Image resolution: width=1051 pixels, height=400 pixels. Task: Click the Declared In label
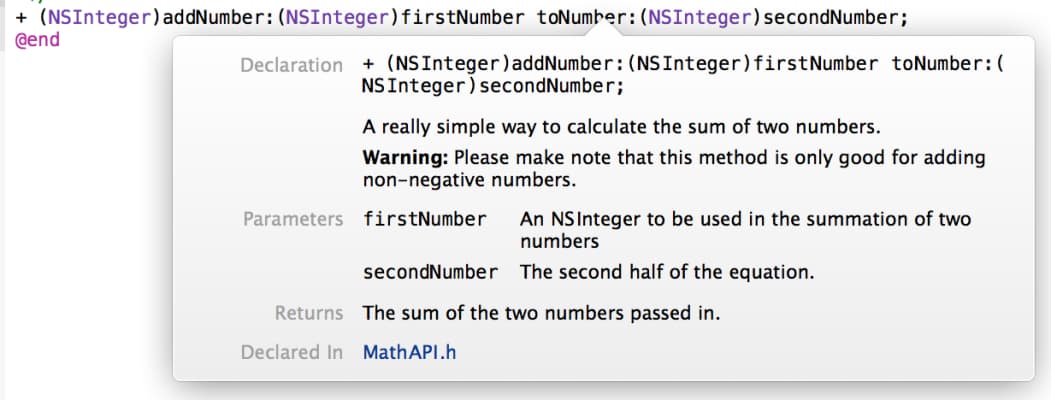pyautogui.click(x=291, y=352)
